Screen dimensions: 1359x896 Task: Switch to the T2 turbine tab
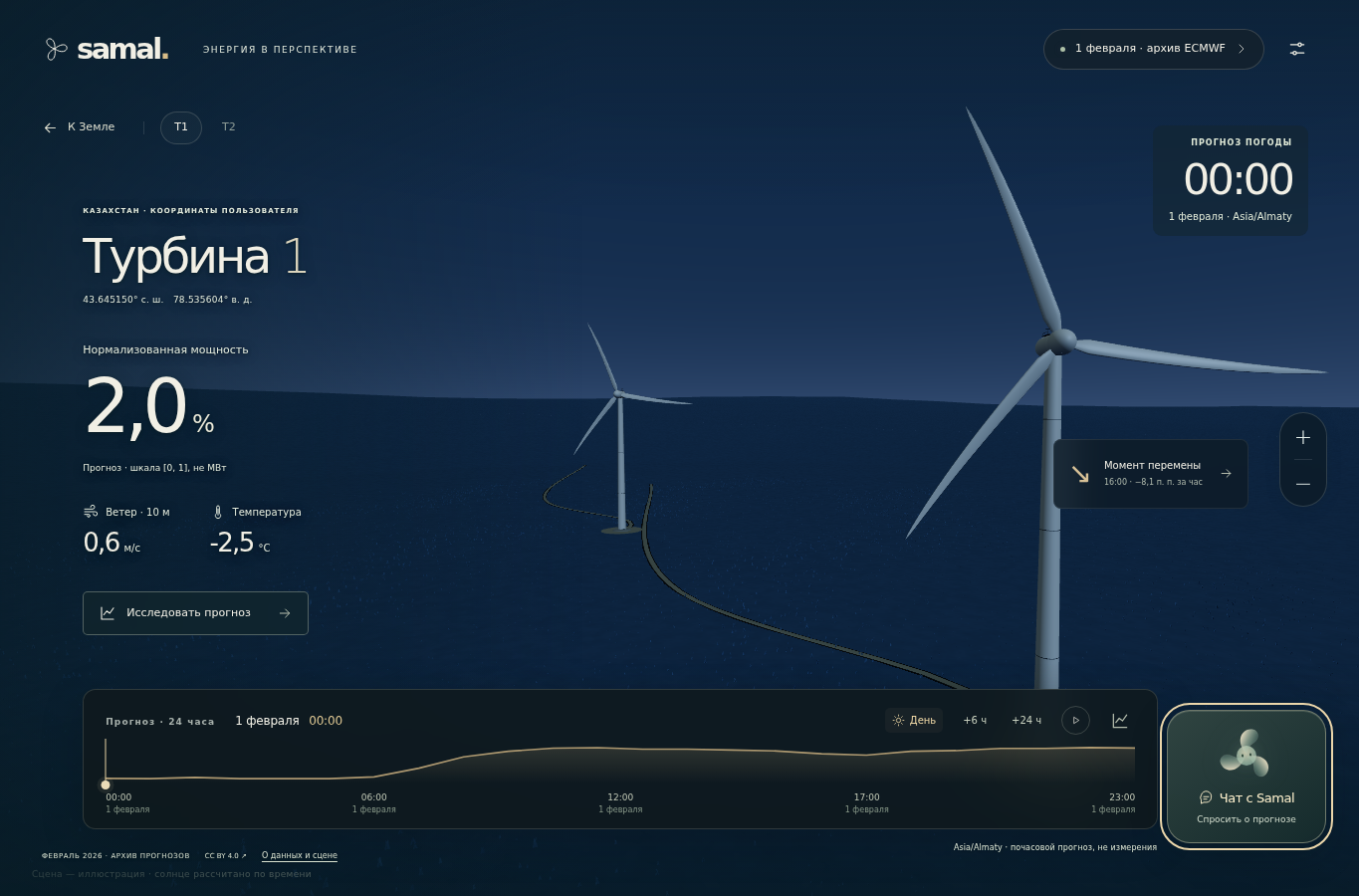[229, 127]
